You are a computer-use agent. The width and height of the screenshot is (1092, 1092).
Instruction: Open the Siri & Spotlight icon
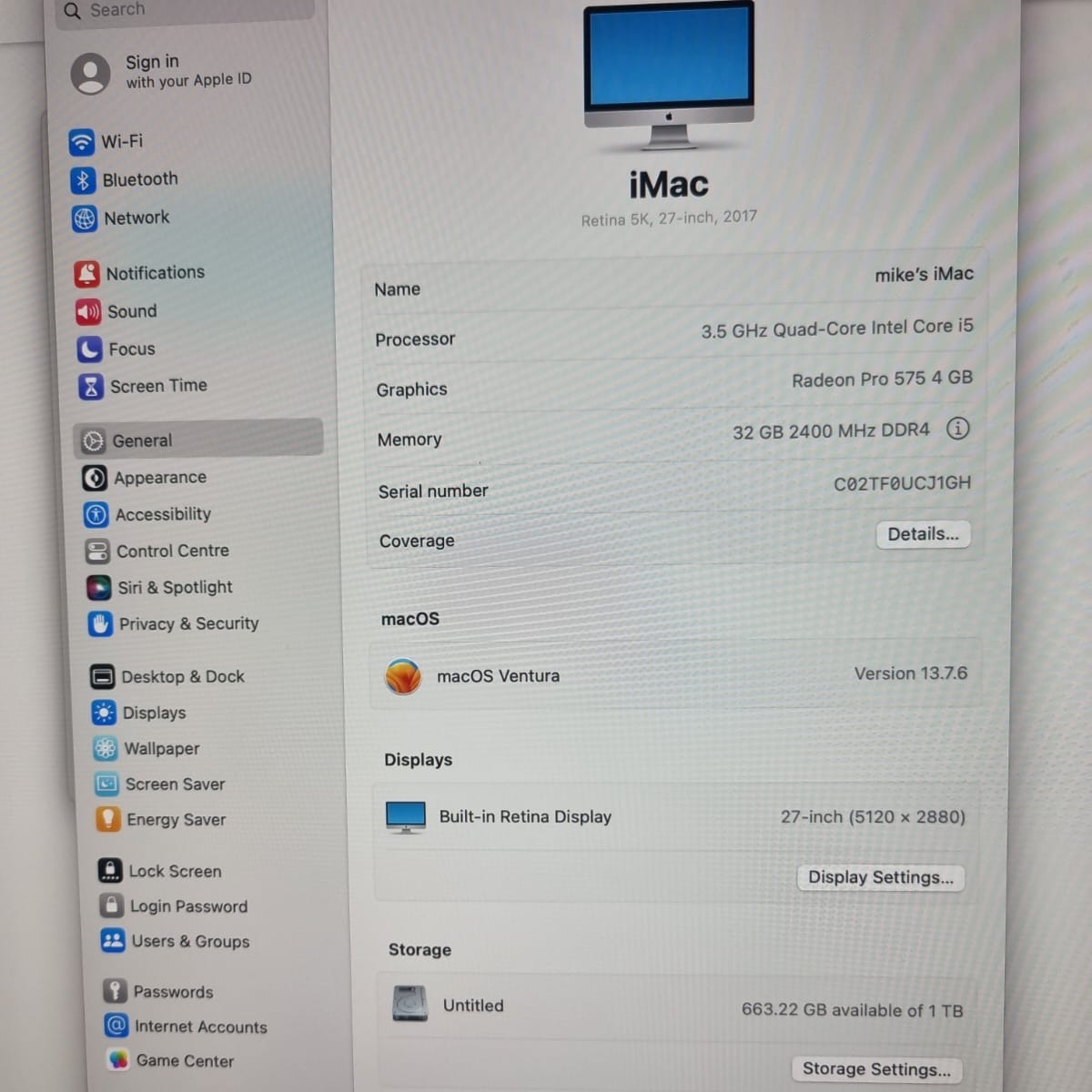pos(98,588)
